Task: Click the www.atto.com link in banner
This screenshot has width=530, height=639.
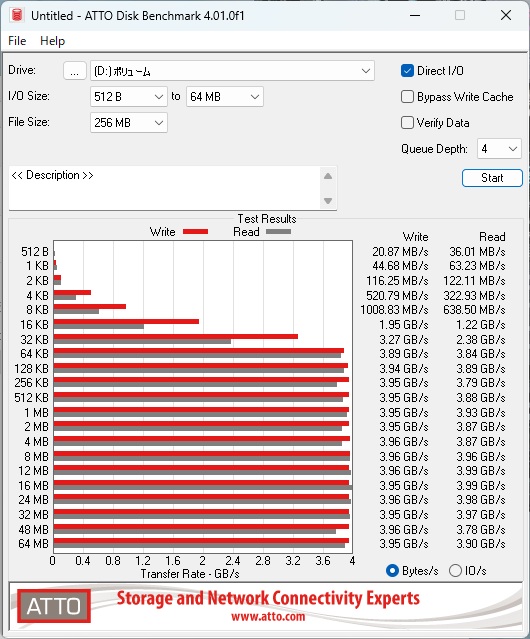Action: tap(268, 616)
